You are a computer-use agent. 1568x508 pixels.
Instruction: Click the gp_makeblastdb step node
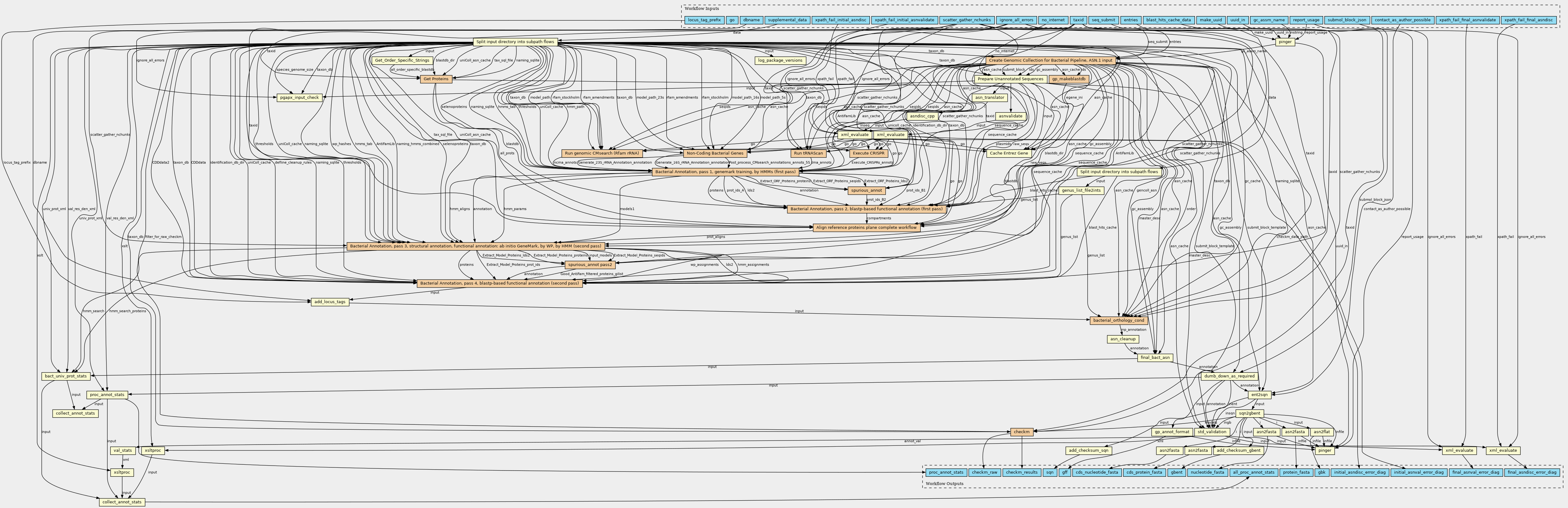[x=1068, y=79]
